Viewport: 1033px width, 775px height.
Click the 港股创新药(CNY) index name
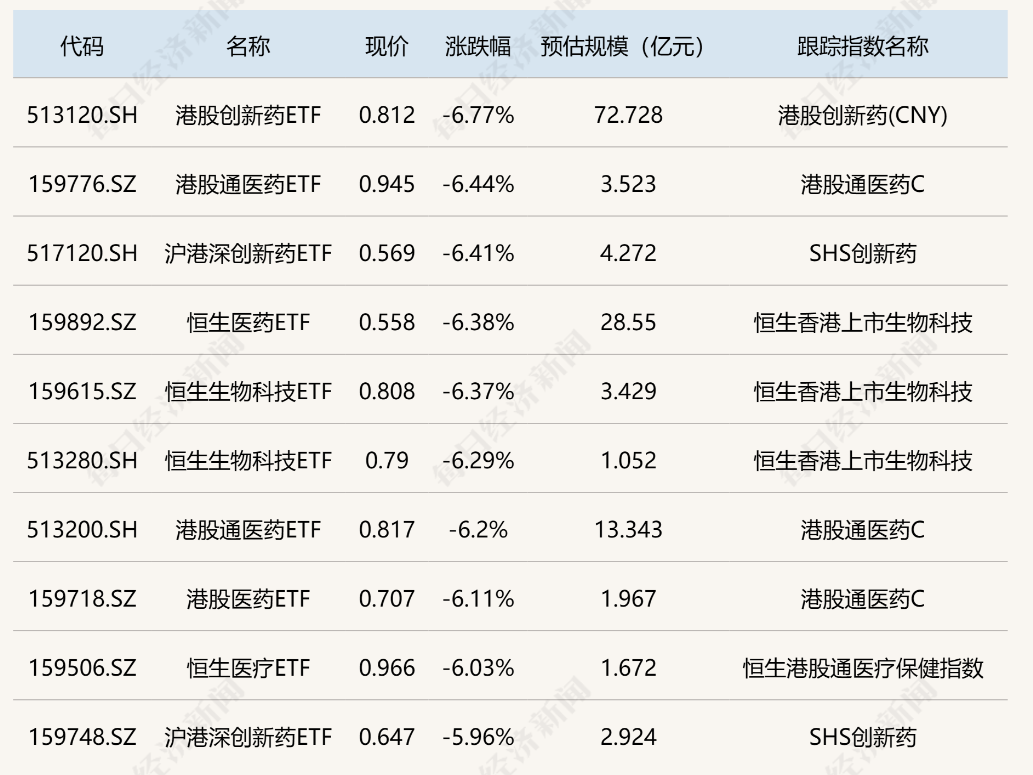862,115
